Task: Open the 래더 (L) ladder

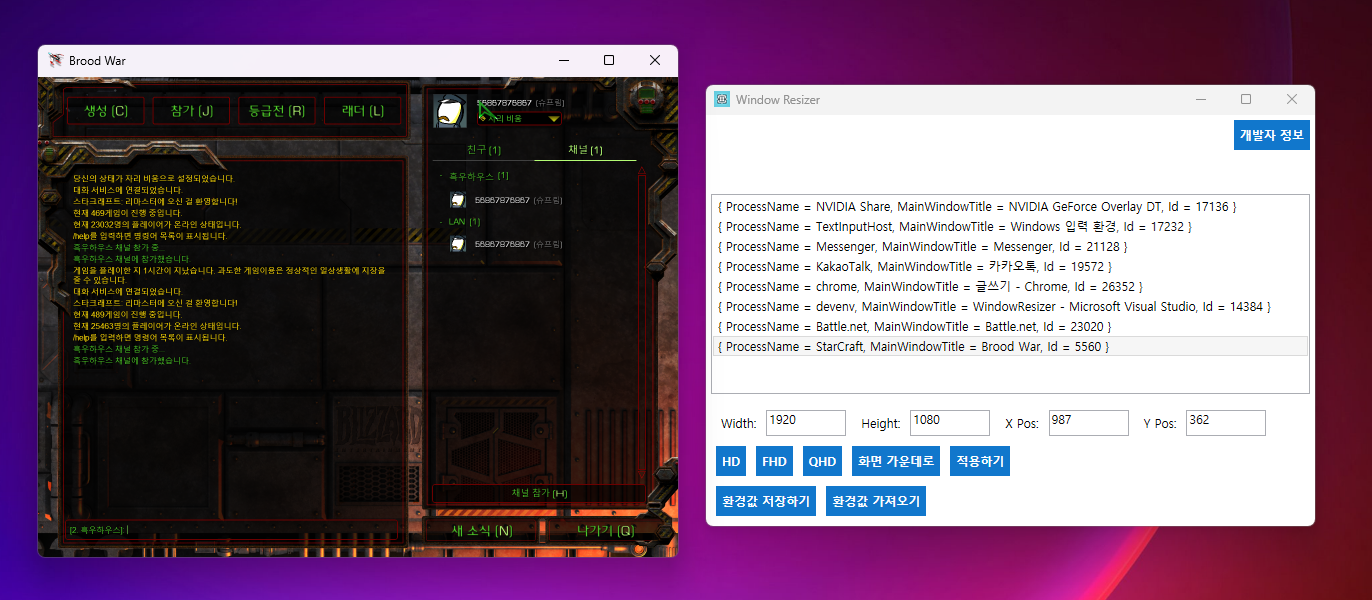Action: click(362, 111)
